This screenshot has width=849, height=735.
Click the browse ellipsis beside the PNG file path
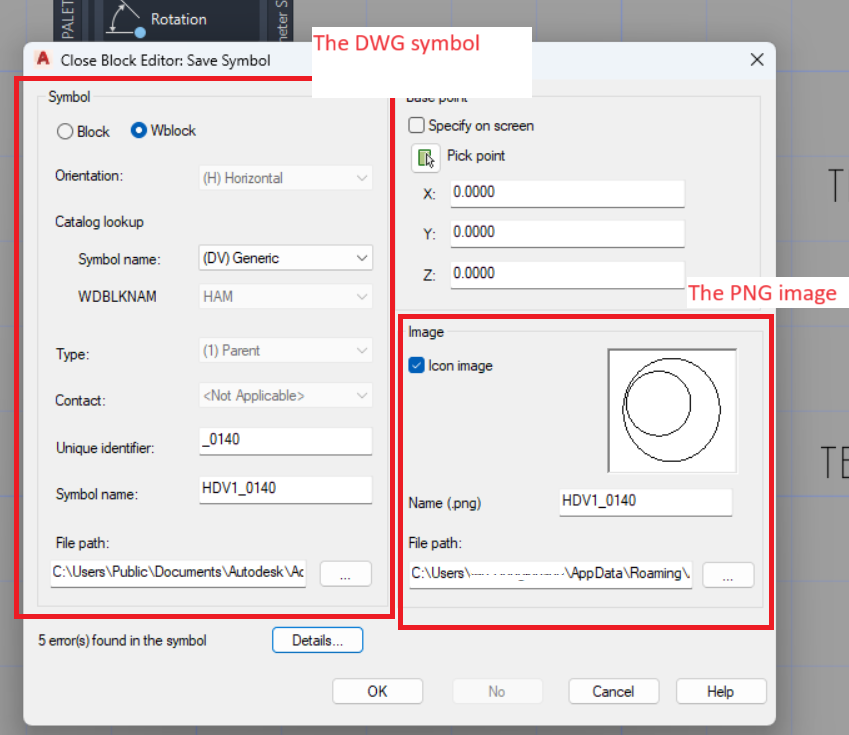click(728, 574)
